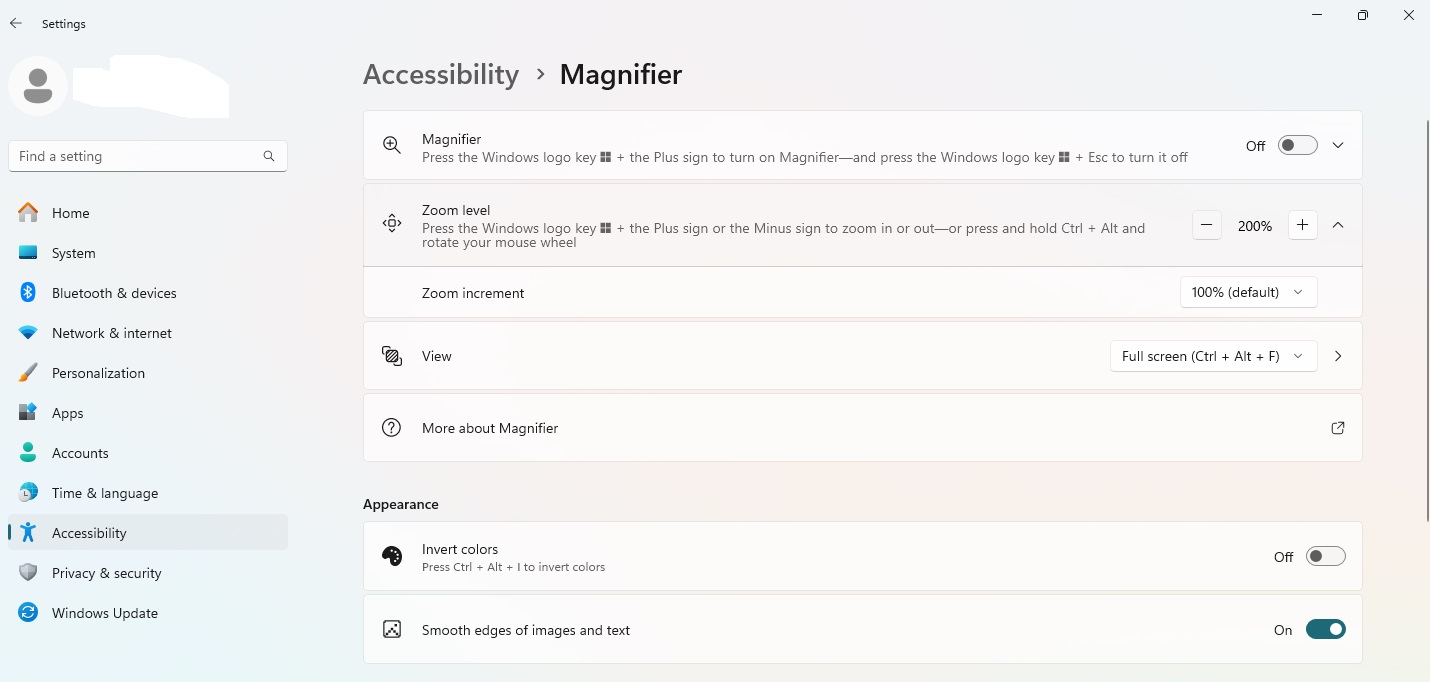1430x682 pixels.
Task: Click the Bluetooth & devices icon in sidebar
Action: pos(28,293)
